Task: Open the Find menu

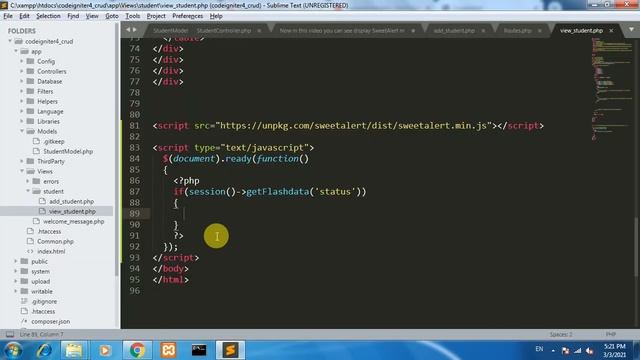Action: pos(73,16)
